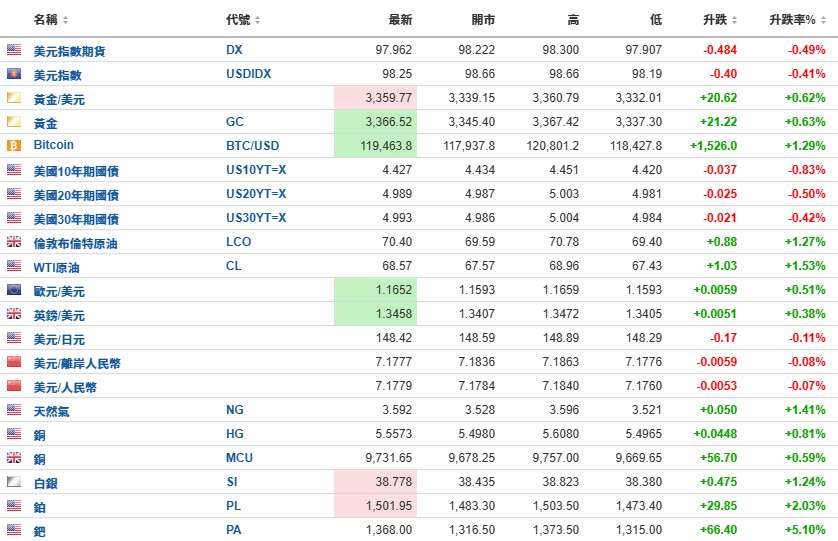
Task: Click the UK flag icon beside 英鎊/美元
Action: [x=14, y=314]
